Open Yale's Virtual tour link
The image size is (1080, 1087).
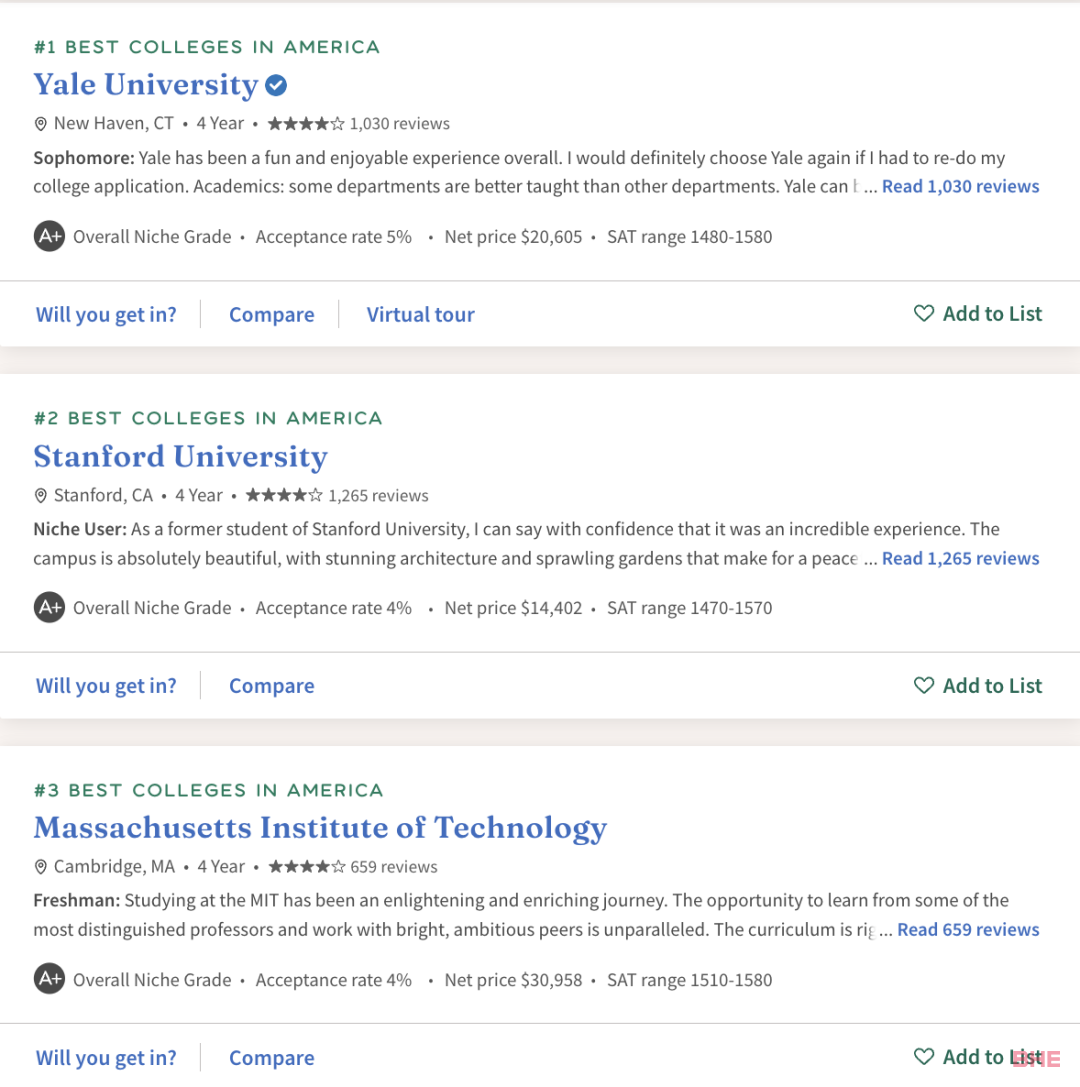coord(420,315)
